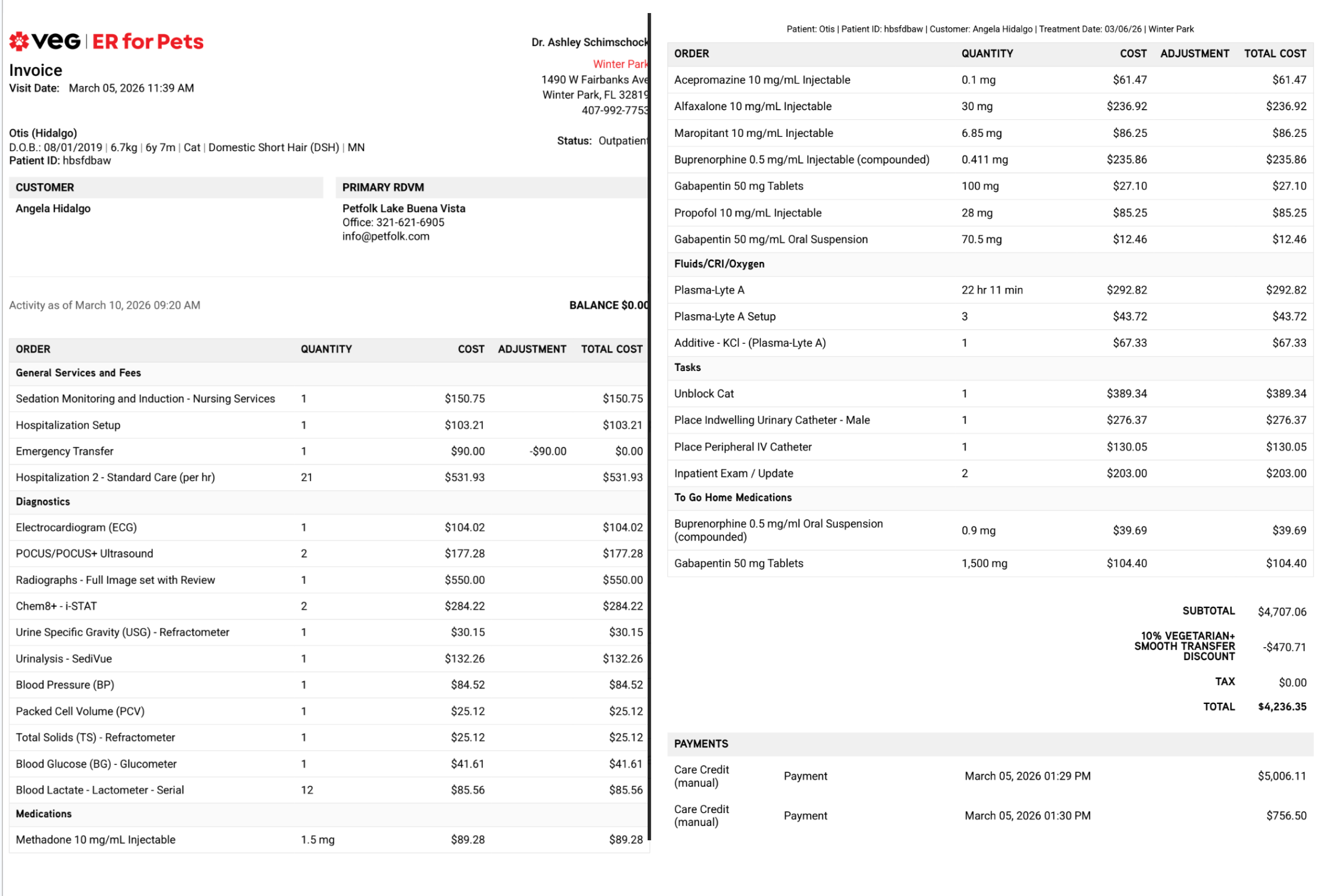The image size is (1332, 896).
Task: Click the ER for Pets logo text
Action: pos(148,41)
